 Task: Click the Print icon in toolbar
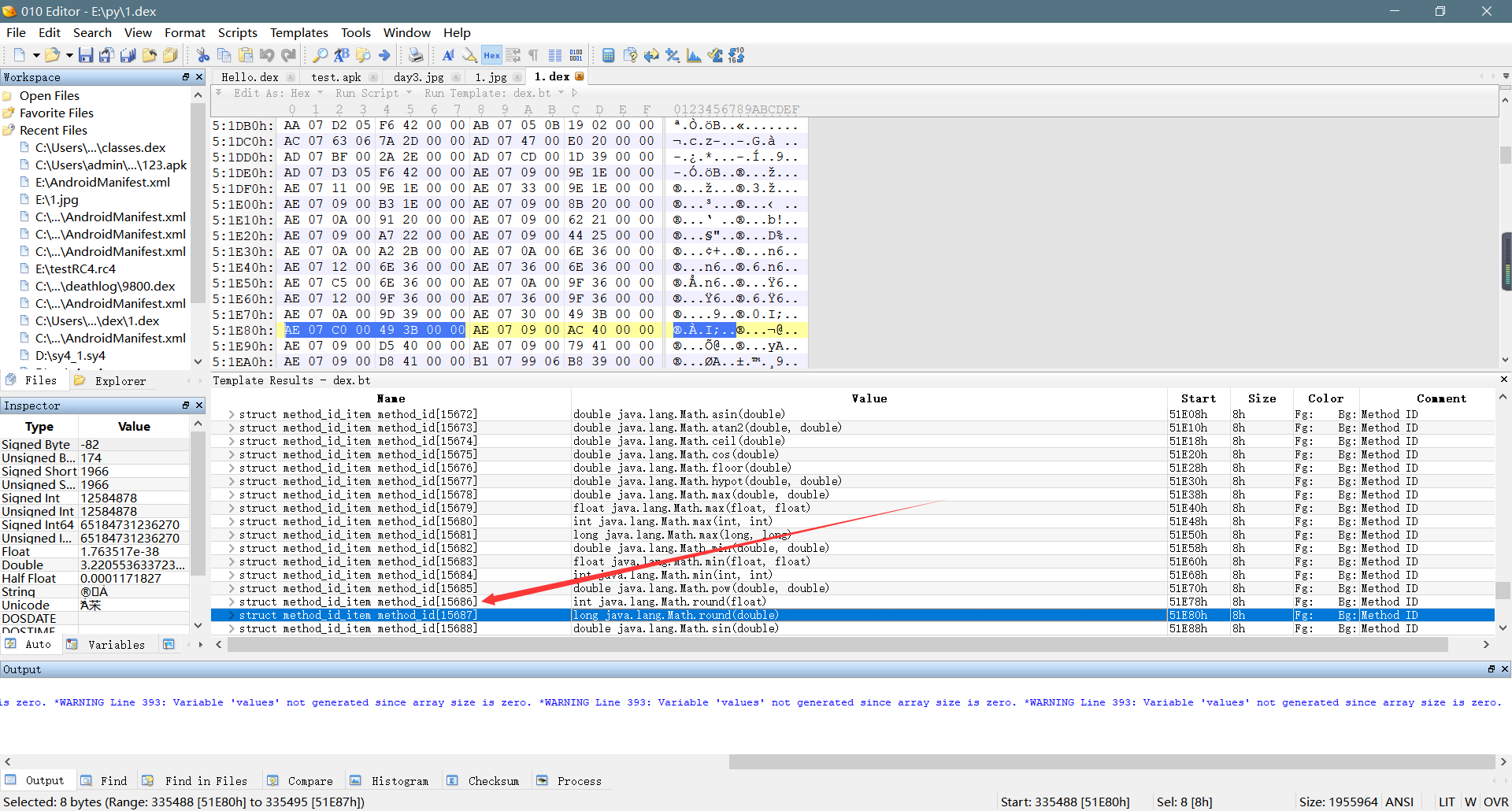click(x=415, y=55)
